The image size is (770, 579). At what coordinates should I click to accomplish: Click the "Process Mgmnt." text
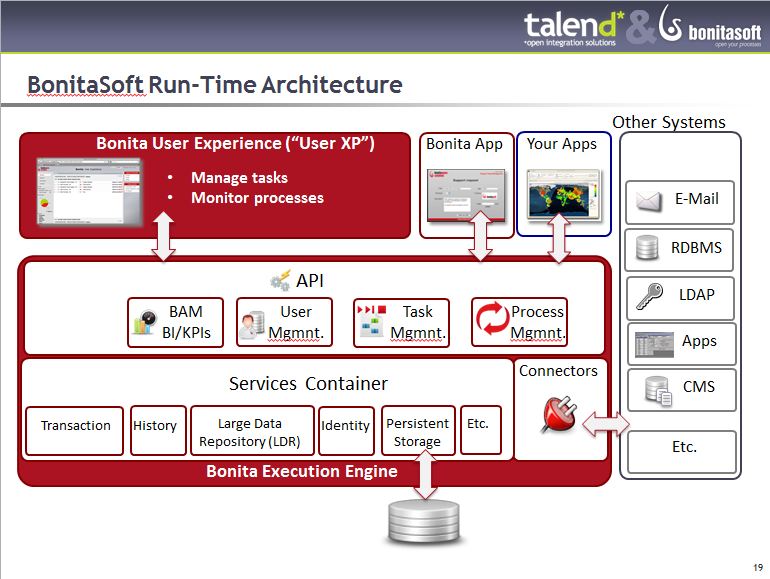538,322
